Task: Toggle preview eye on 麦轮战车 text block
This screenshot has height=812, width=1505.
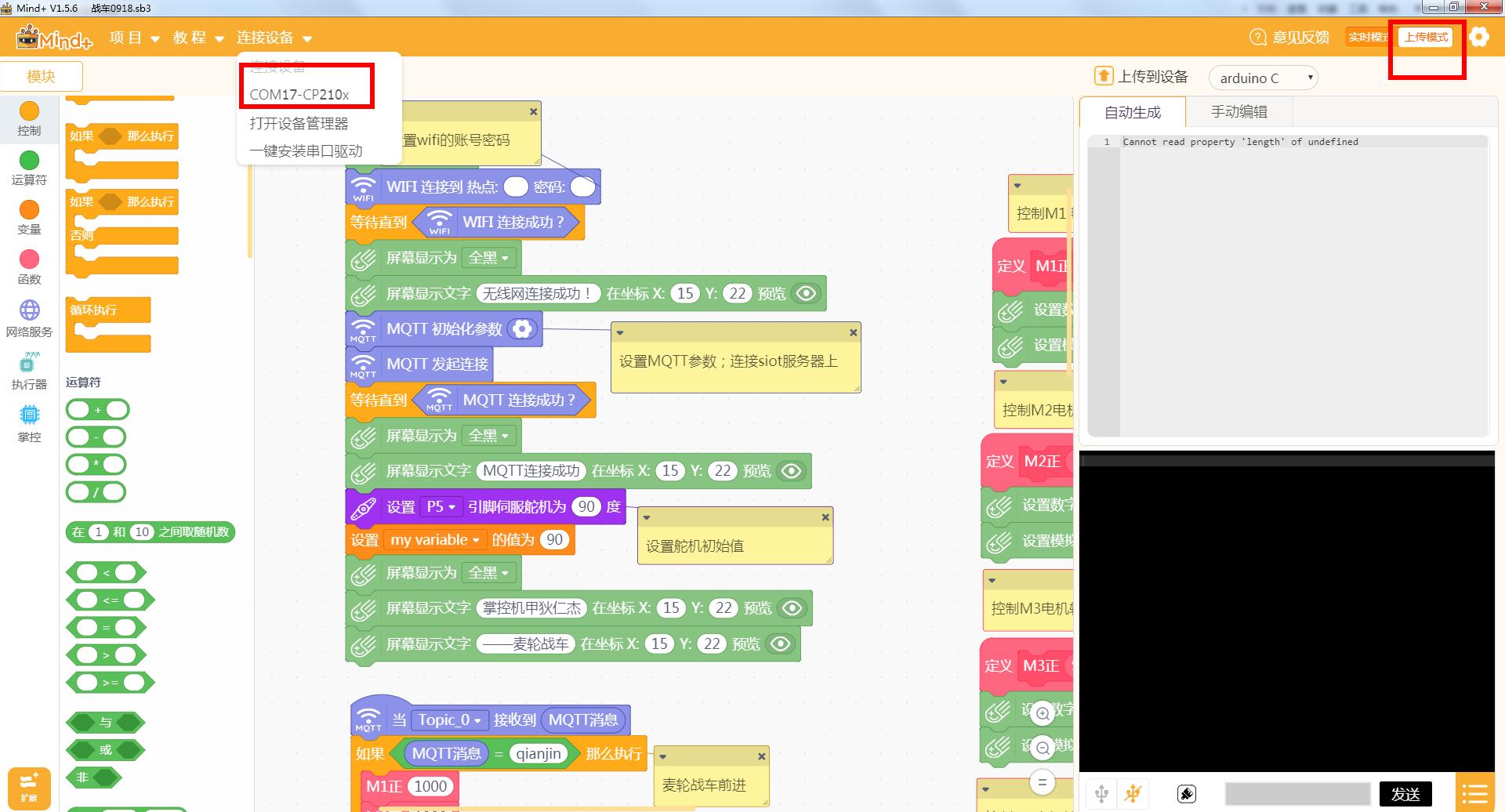Action: [781, 644]
